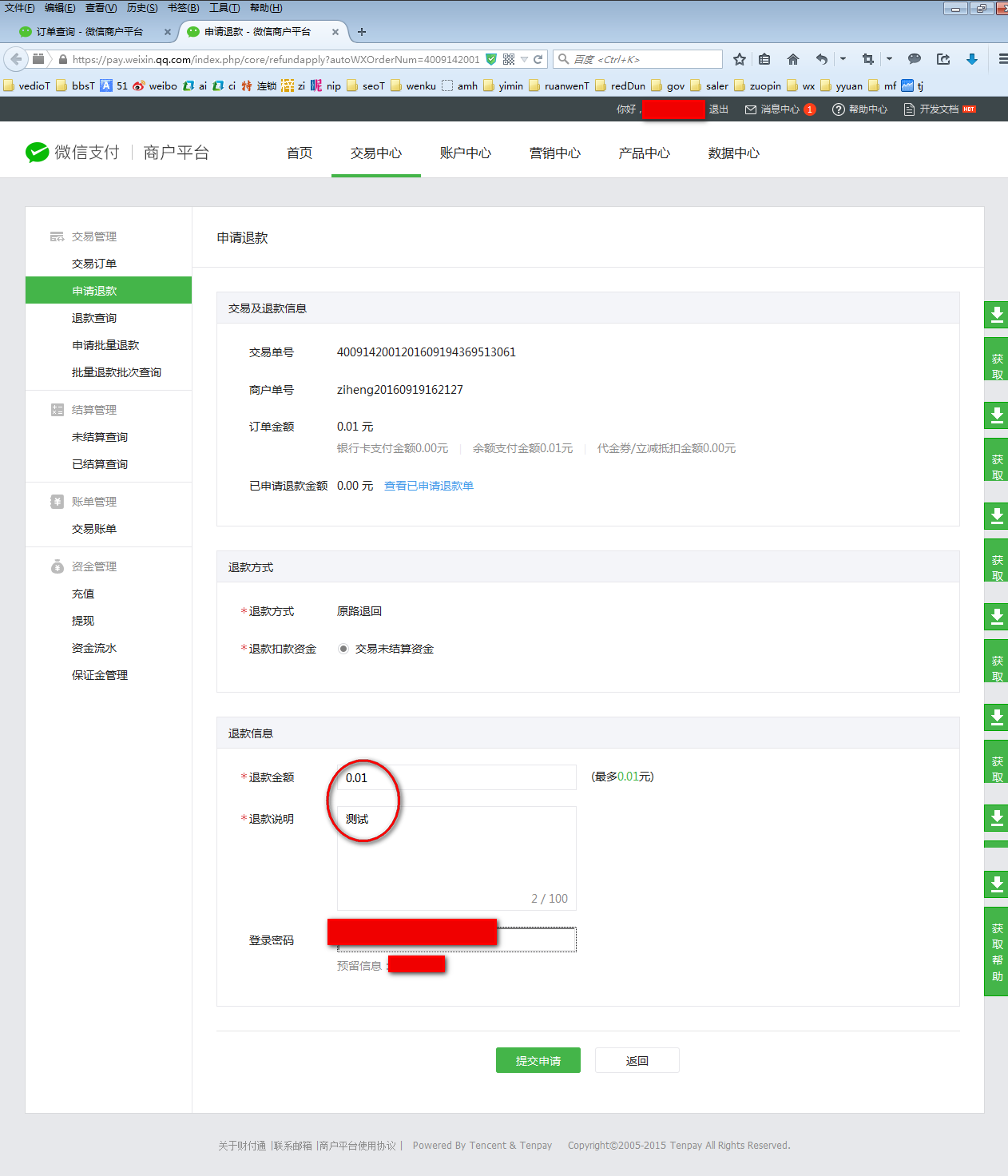Focus the 登录密码 password field
The width and height of the screenshot is (1008, 1176).
click(457, 940)
